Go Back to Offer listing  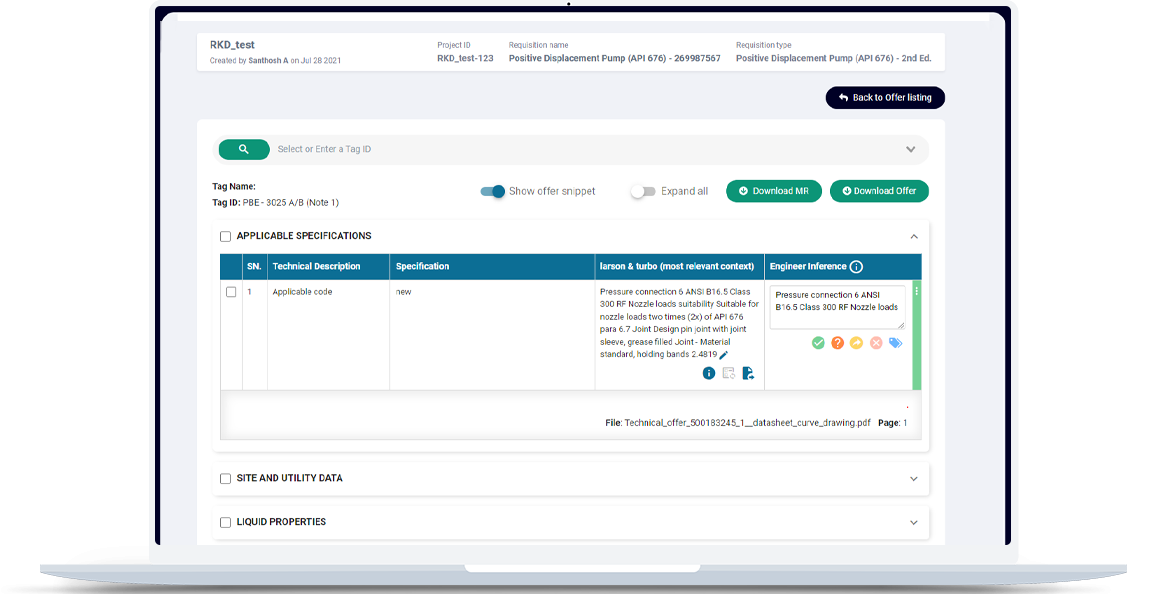click(x=884, y=97)
